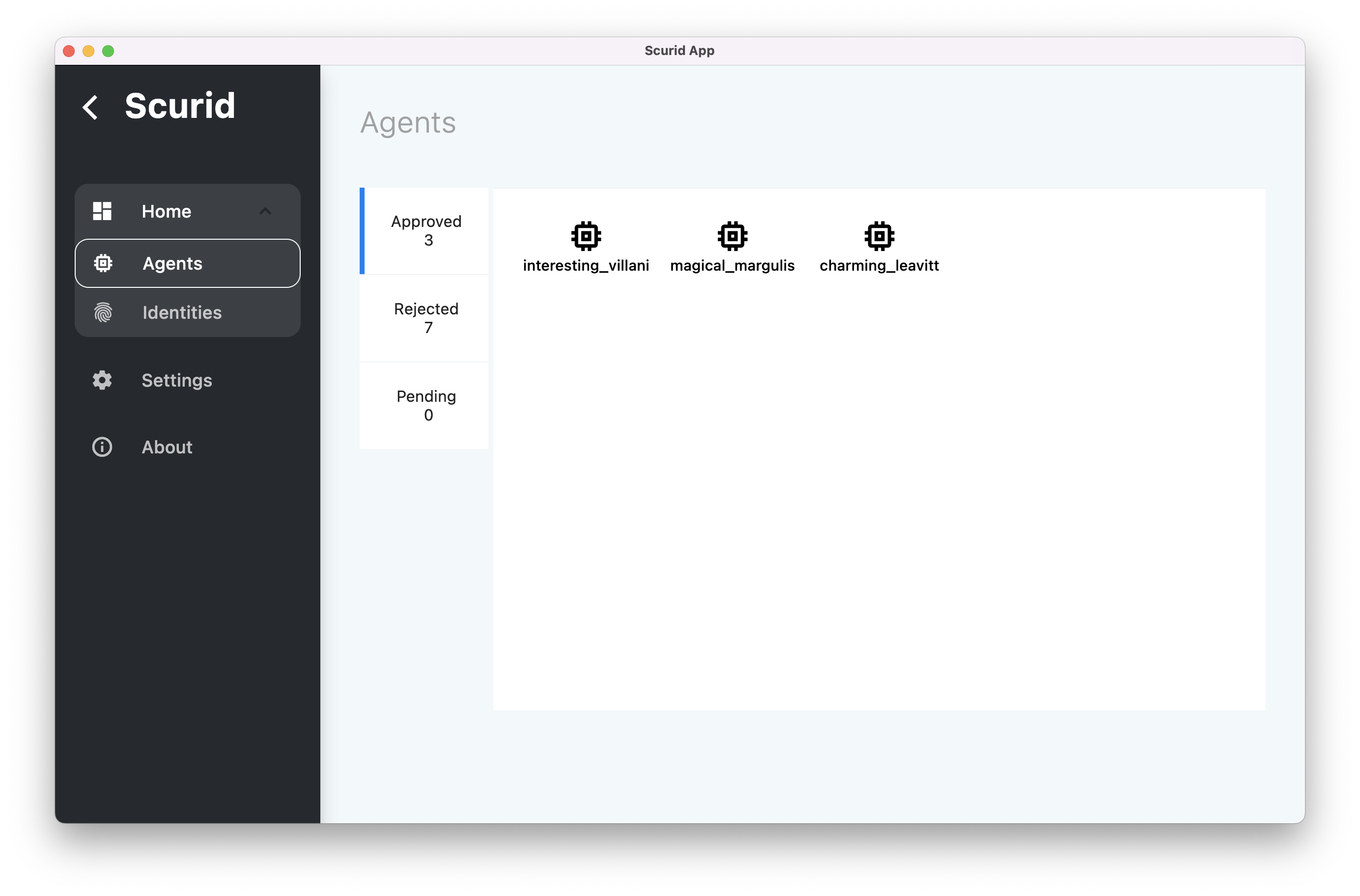
Task: Maximize the Scurid App window
Action: pyautogui.click(x=108, y=51)
